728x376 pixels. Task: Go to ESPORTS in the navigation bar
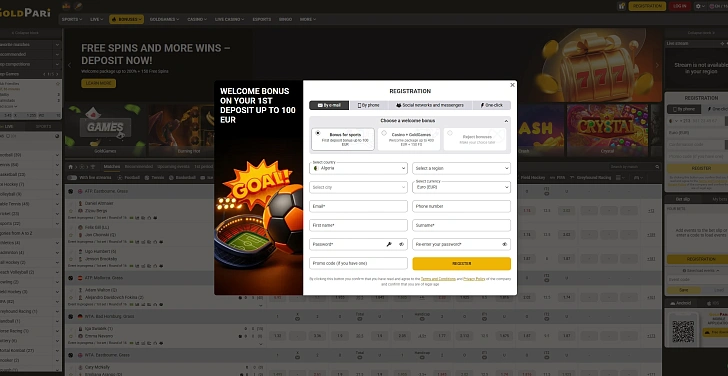[x=262, y=19]
